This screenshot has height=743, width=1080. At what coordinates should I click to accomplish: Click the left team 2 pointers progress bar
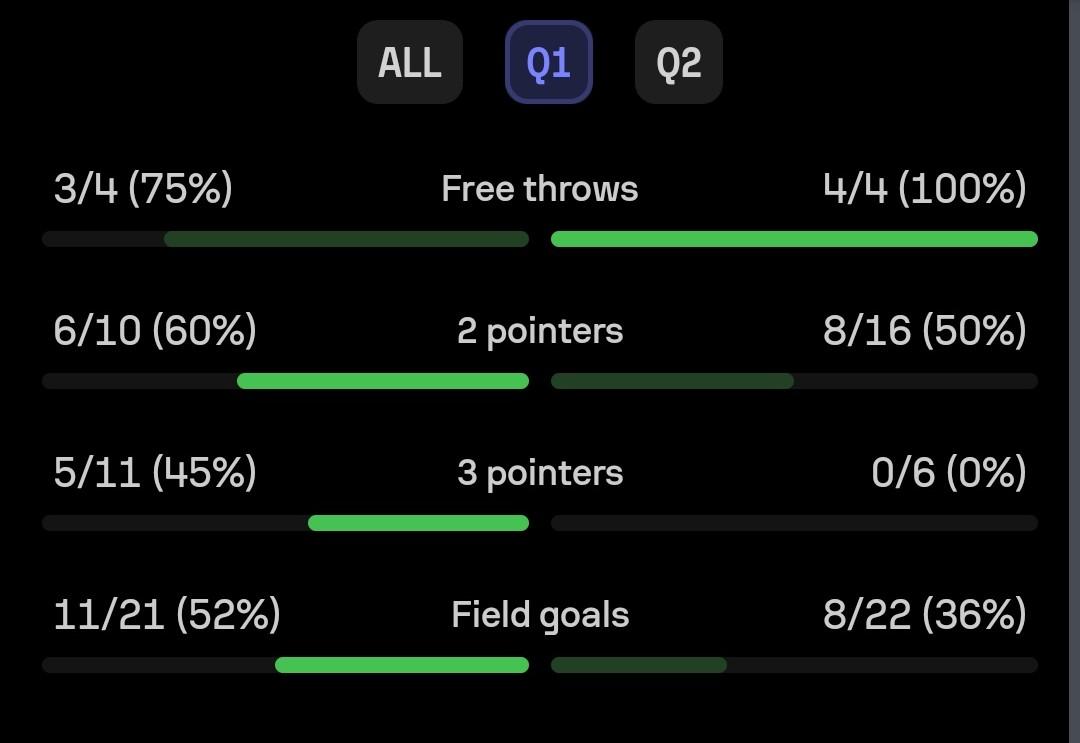coord(285,381)
